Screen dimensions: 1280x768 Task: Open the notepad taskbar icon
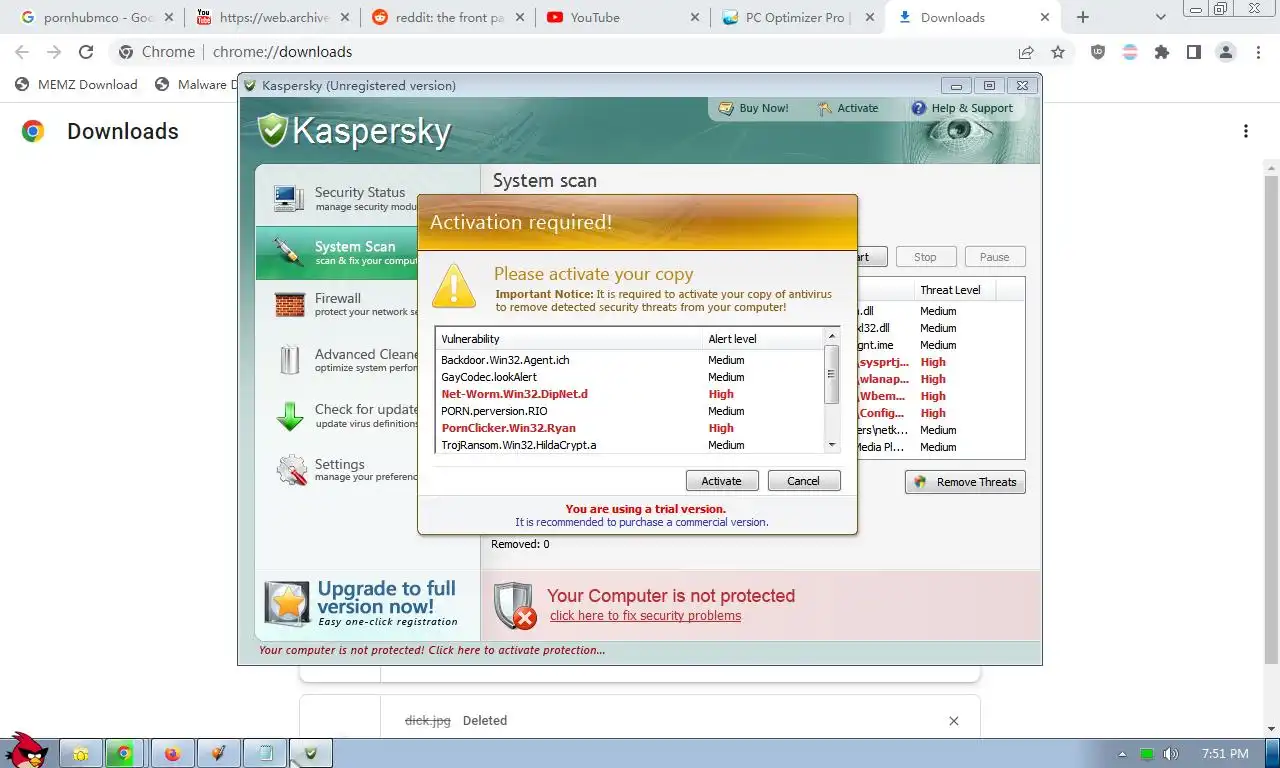tap(266, 753)
